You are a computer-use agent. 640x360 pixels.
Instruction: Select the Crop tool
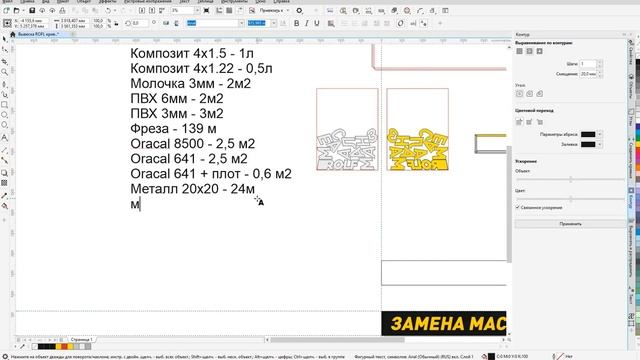coord(4,61)
